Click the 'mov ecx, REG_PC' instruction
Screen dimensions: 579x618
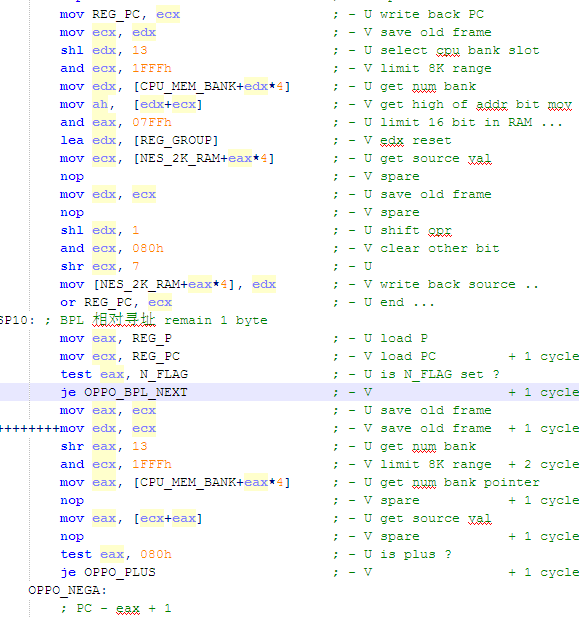pos(120,357)
